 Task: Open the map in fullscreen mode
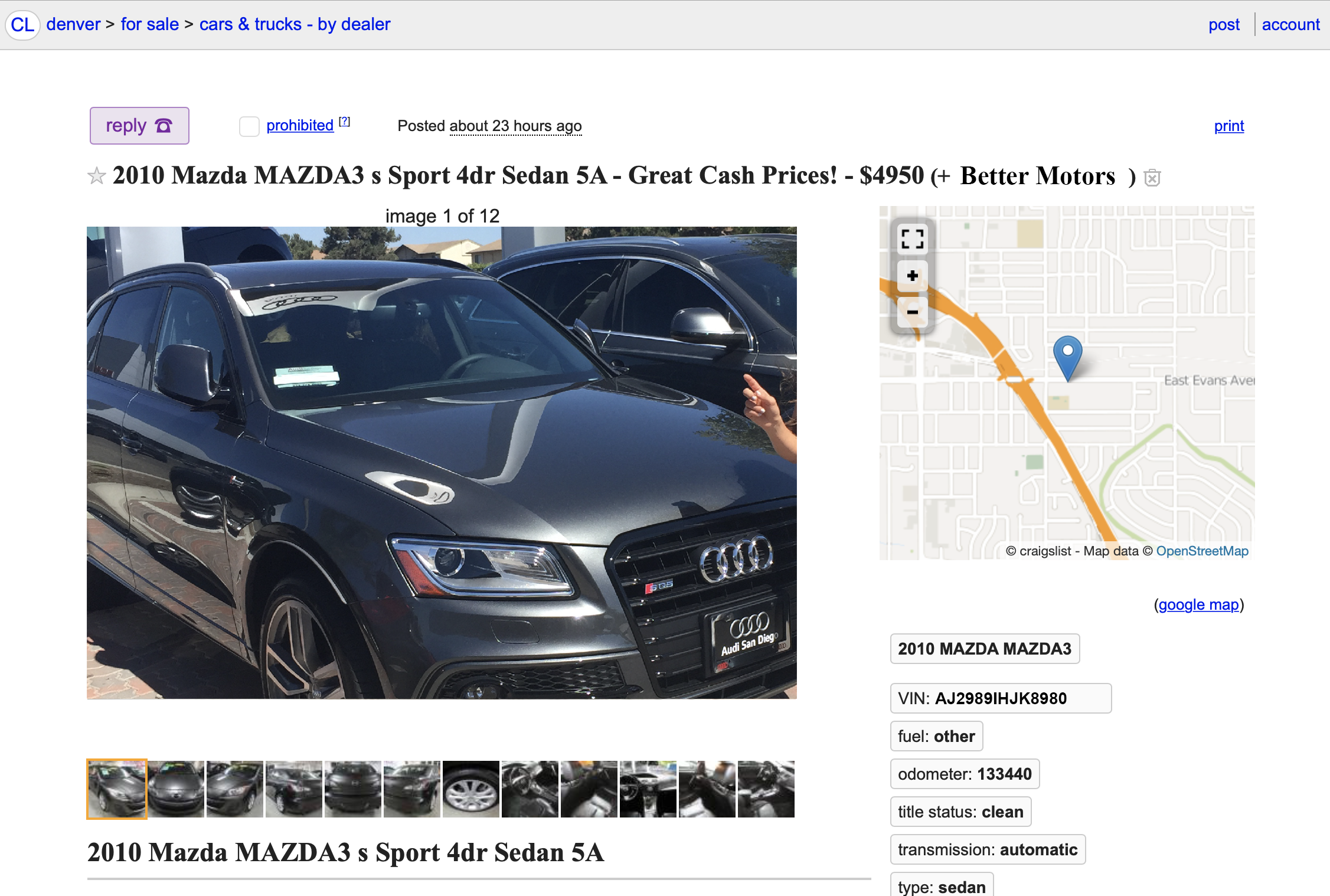(x=912, y=239)
